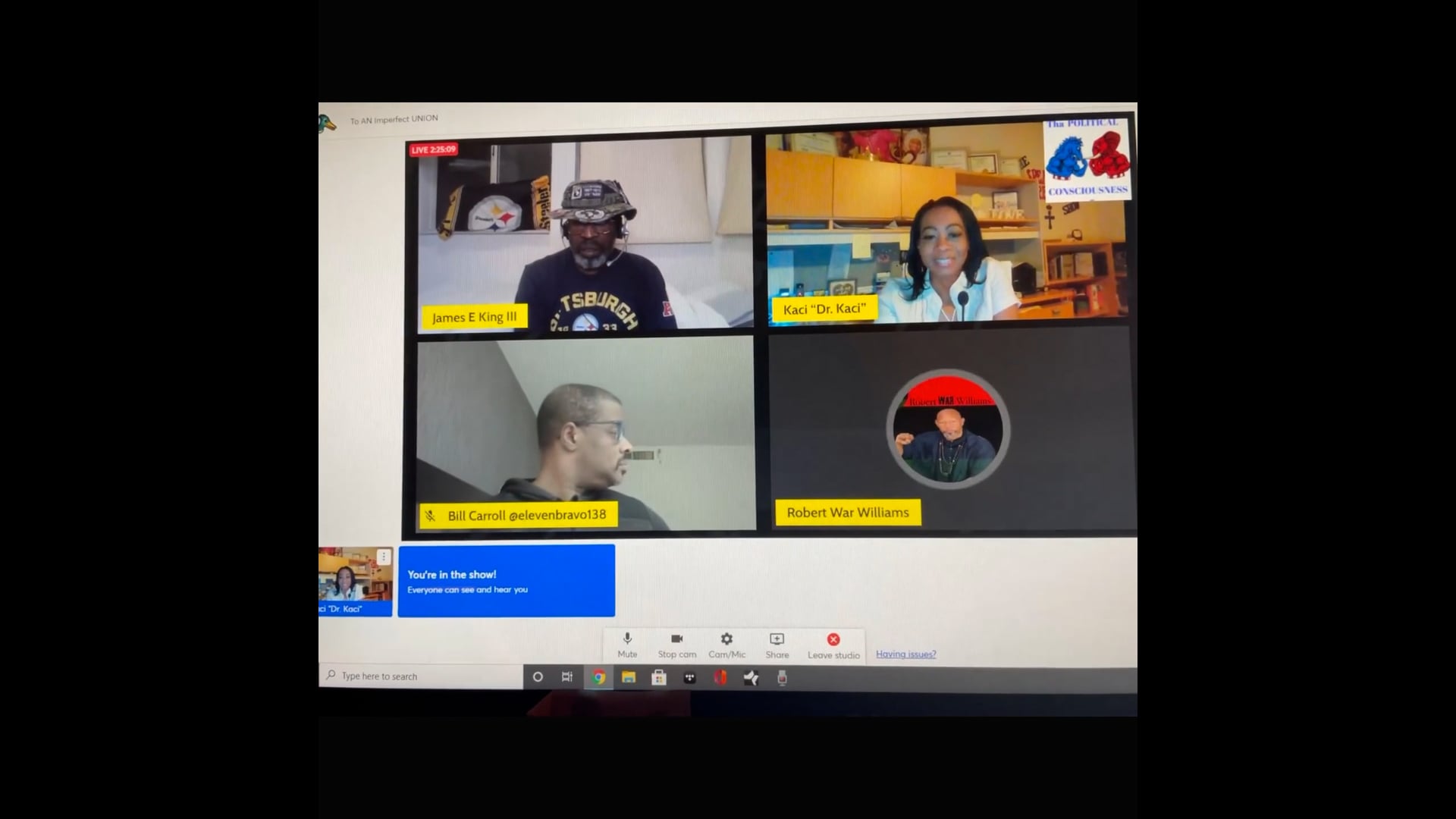Stop the camera with Stop cam
This screenshot has width=1456, height=819.
676,645
